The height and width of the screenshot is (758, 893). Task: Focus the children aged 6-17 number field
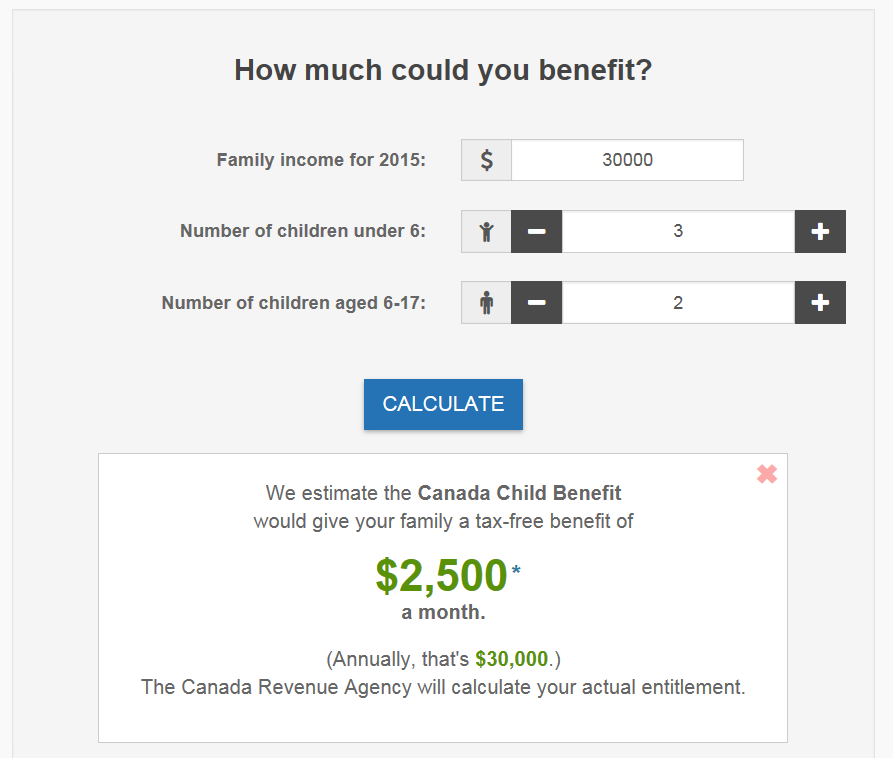click(x=678, y=303)
